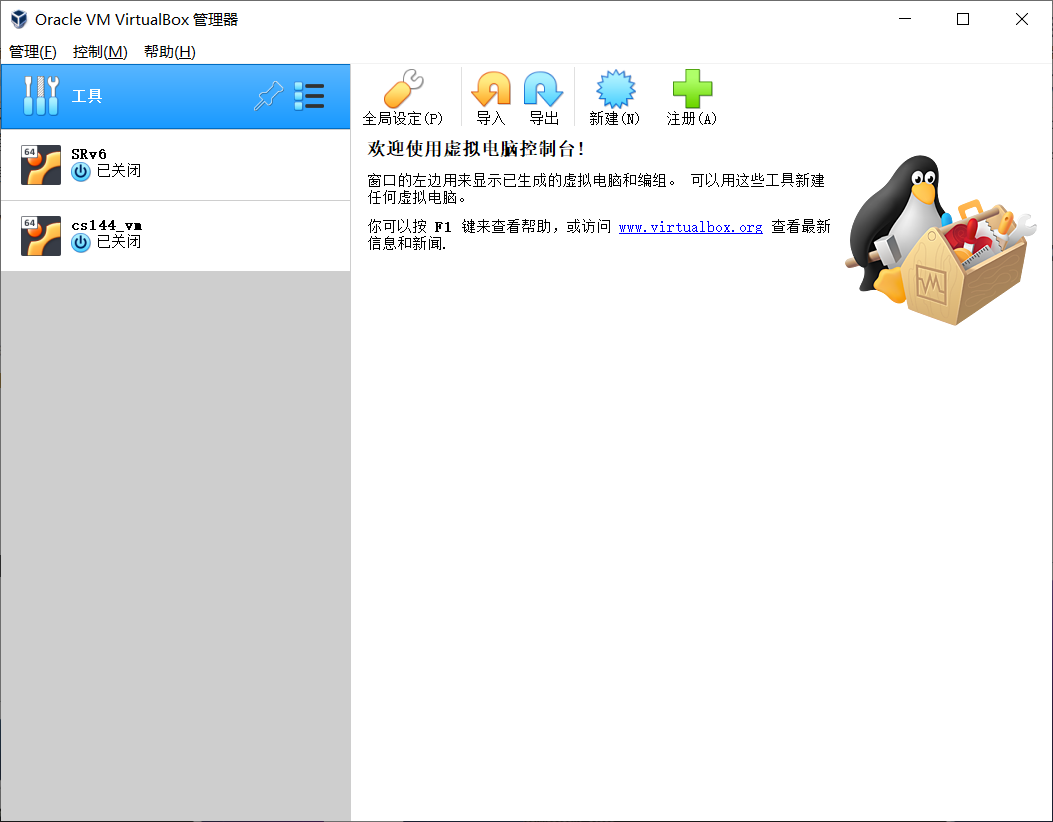Maximize the VirtualBox manager window

click(962, 19)
